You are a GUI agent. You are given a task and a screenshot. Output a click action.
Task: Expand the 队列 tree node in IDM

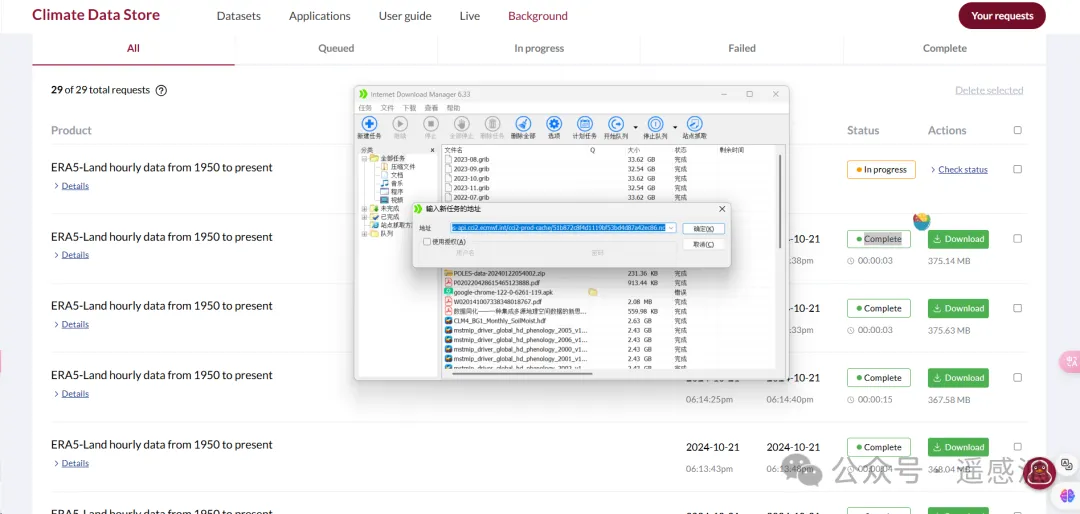(364, 233)
